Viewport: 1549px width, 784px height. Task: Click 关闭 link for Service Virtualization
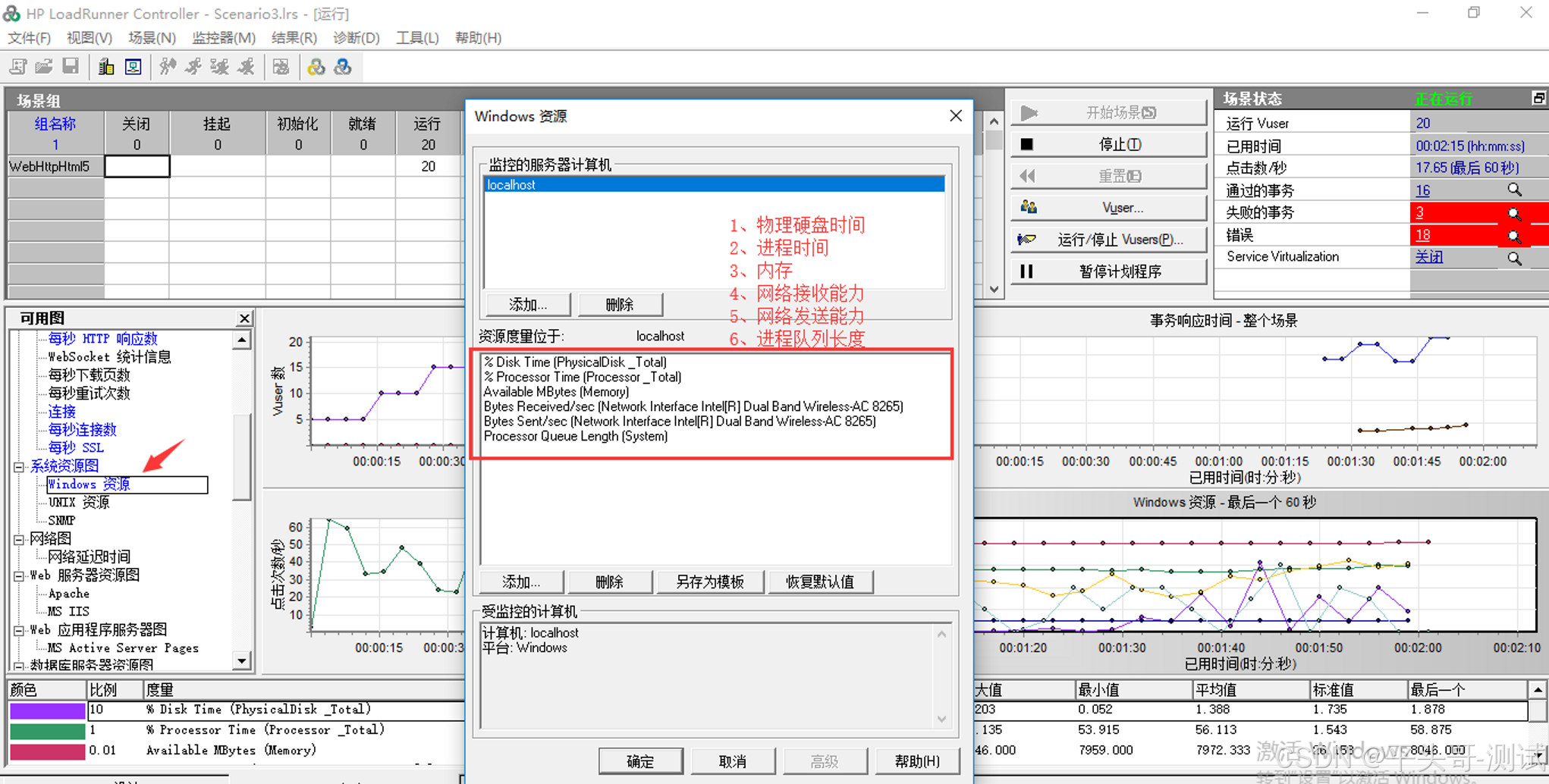[1429, 257]
